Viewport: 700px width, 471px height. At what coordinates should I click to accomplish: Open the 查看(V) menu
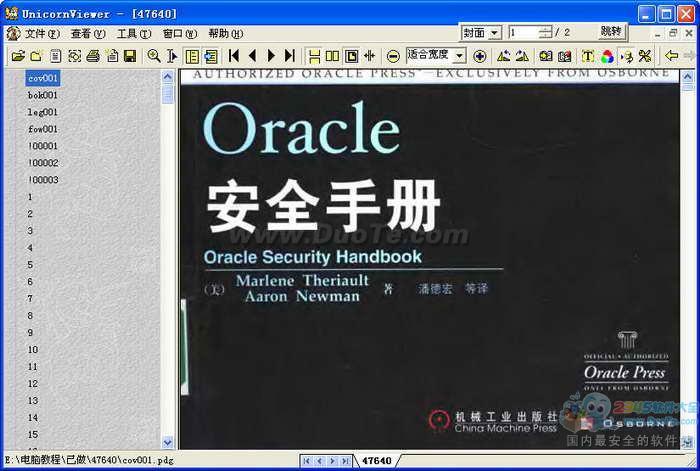88,33
